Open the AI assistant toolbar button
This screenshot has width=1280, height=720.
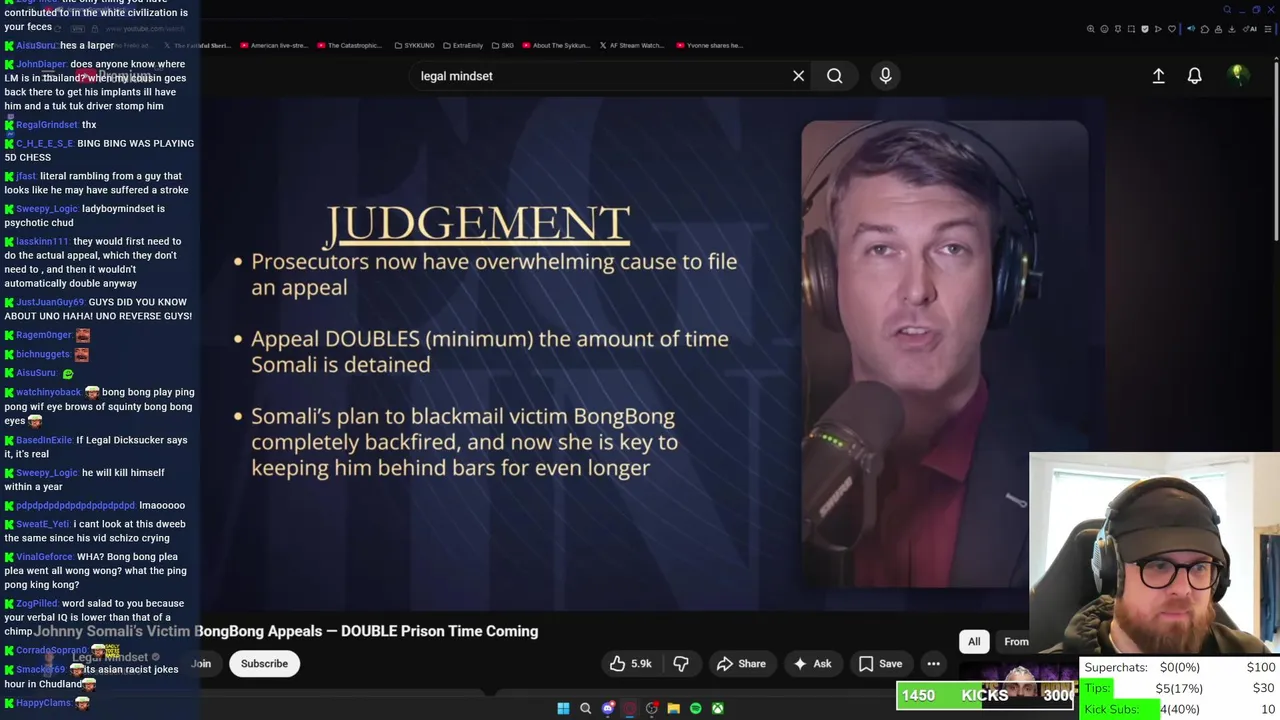1250,29
